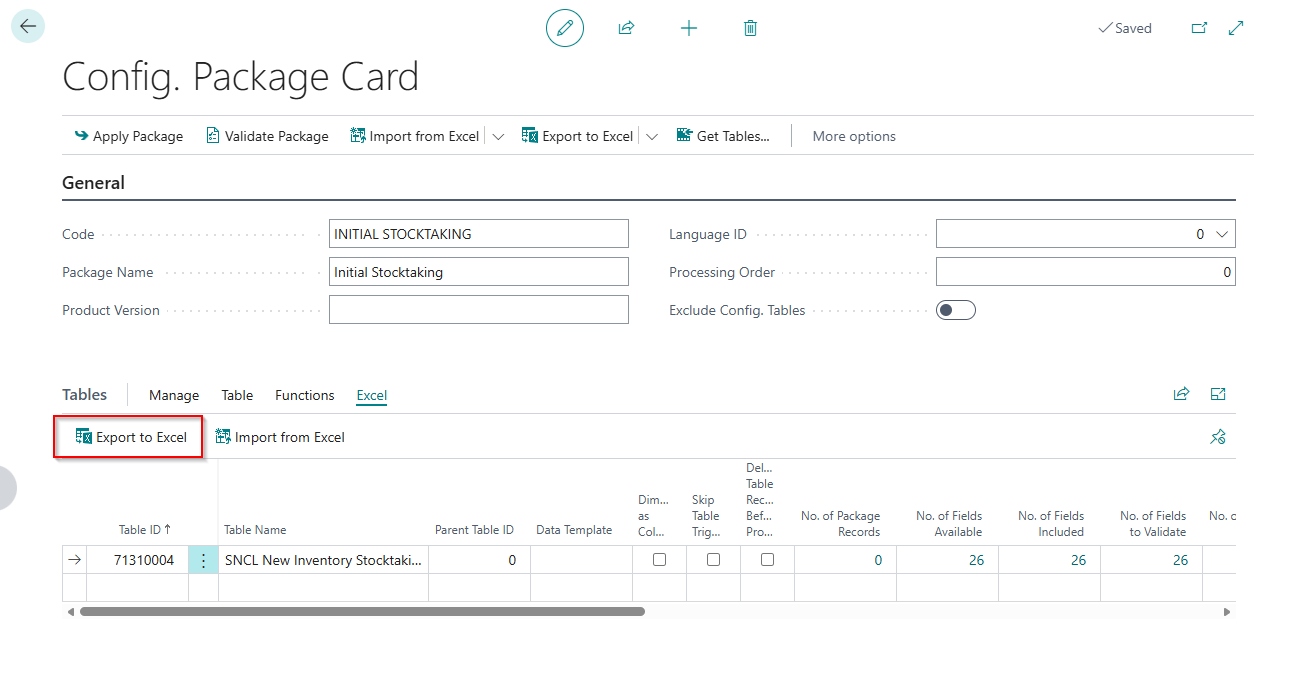Viewport: 1292px width, 691px height.
Task: Click Import from Excel in Tables section
Action: 280,437
